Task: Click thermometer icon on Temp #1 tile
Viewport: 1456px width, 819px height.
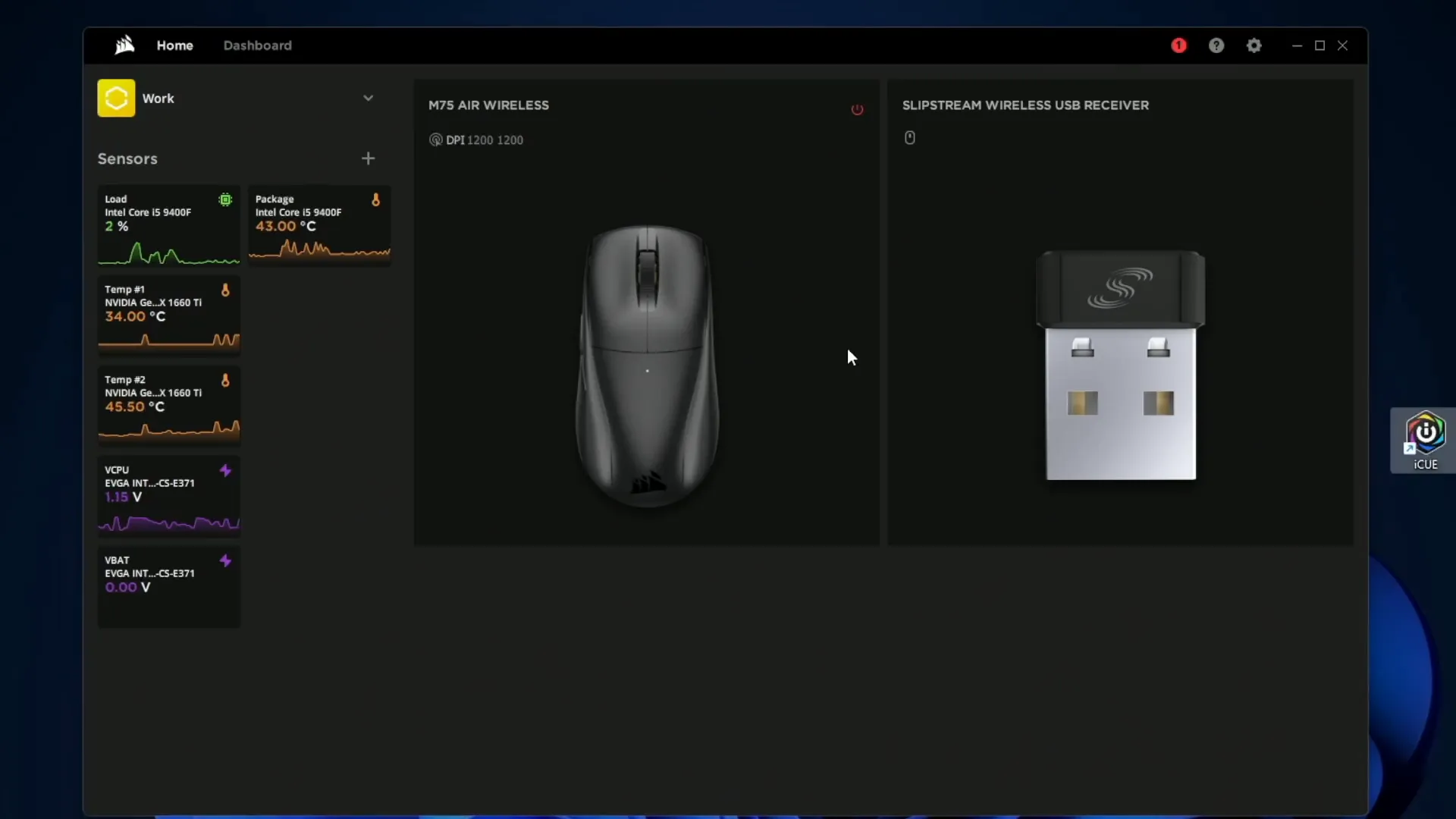Action: tap(225, 290)
